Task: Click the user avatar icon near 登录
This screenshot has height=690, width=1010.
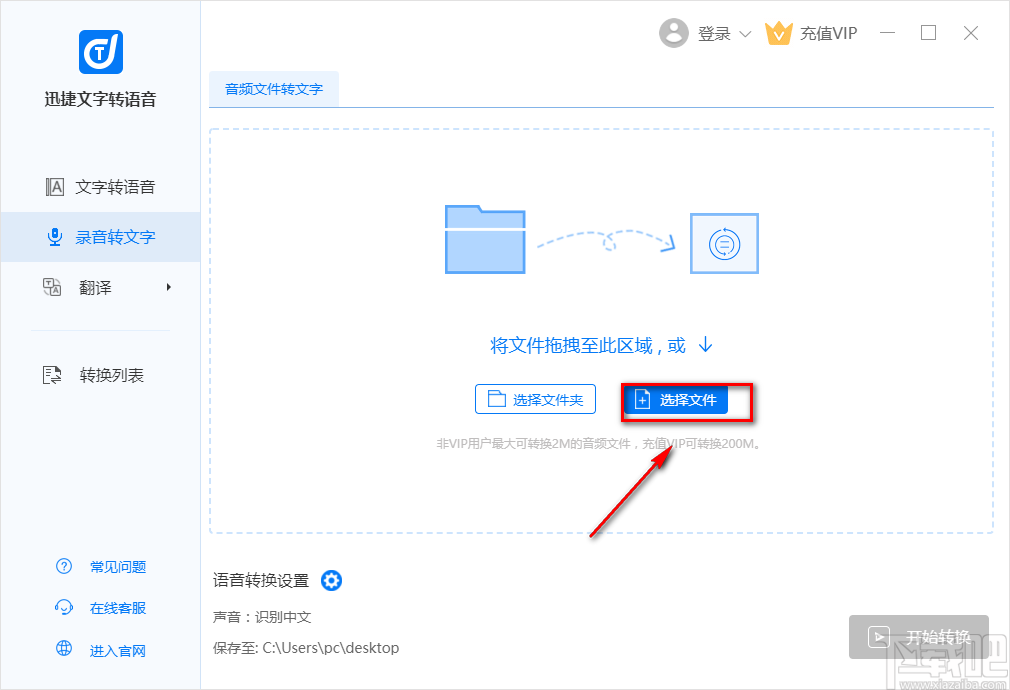Action: 674,33
